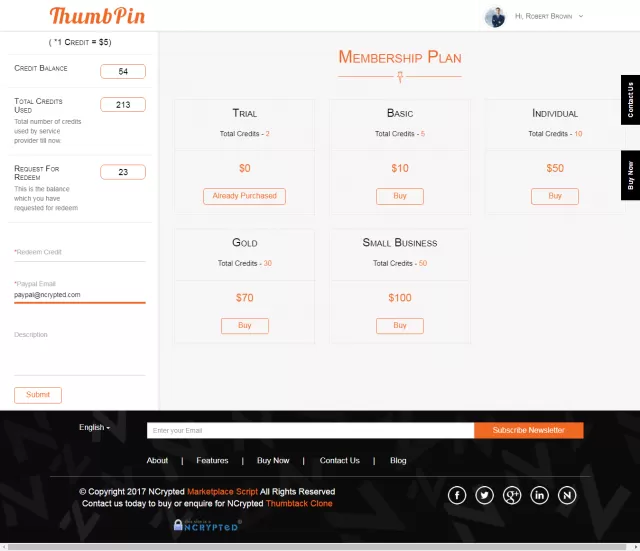Open the Blog footer link
The height and width of the screenshot is (551, 640).
coord(398,460)
